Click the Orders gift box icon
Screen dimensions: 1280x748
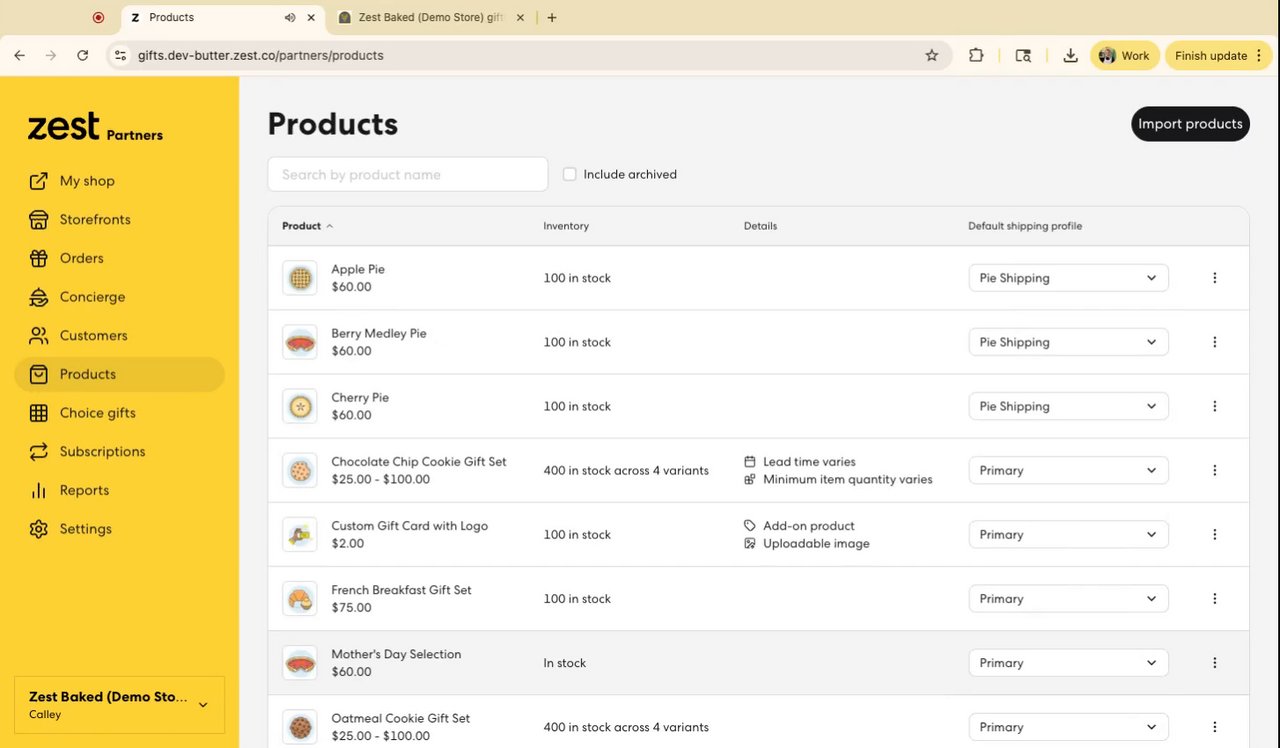[39, 258]
